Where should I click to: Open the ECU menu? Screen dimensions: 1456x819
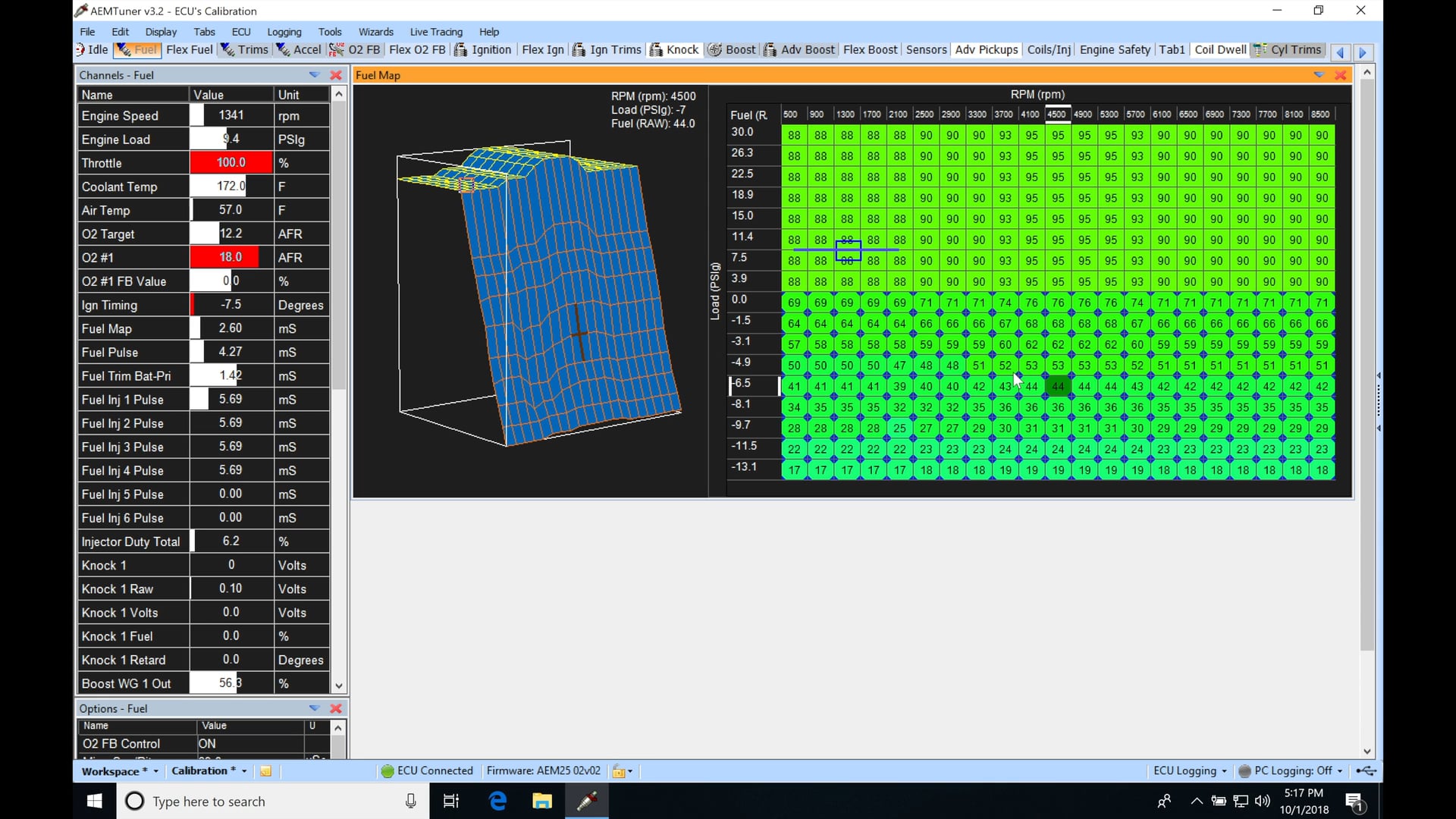point(241,32)
